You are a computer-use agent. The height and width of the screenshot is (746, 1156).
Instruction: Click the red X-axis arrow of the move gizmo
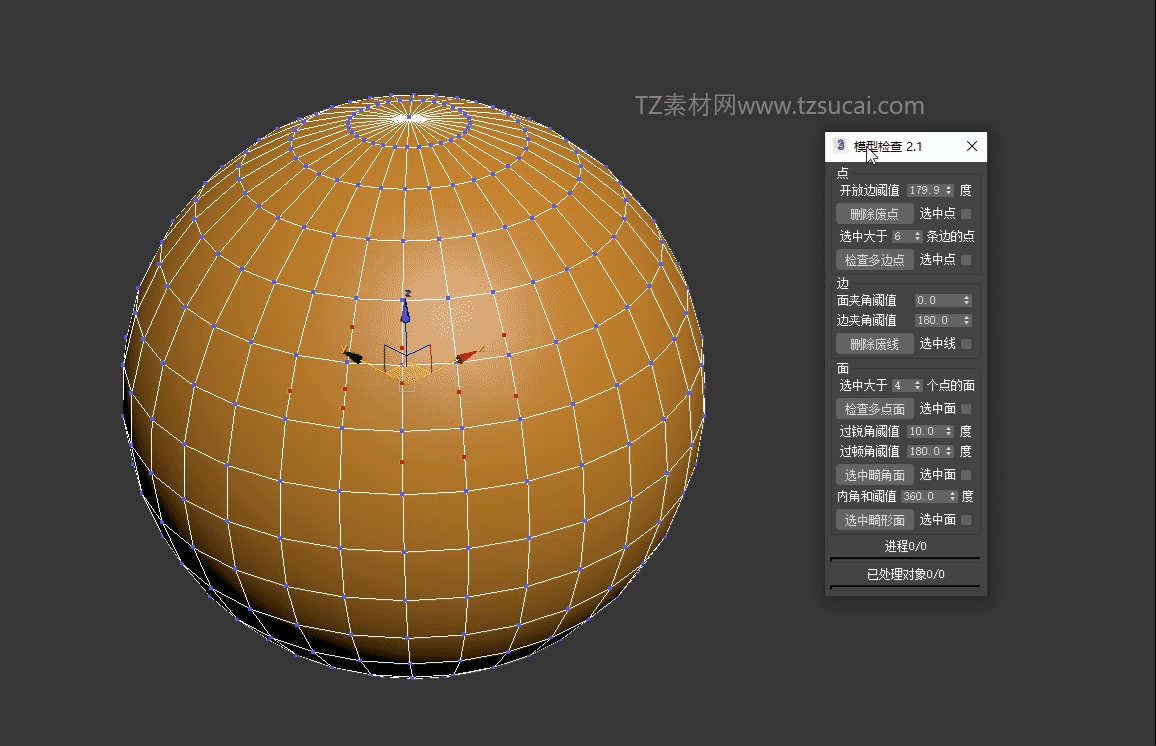tap(465, 356)
